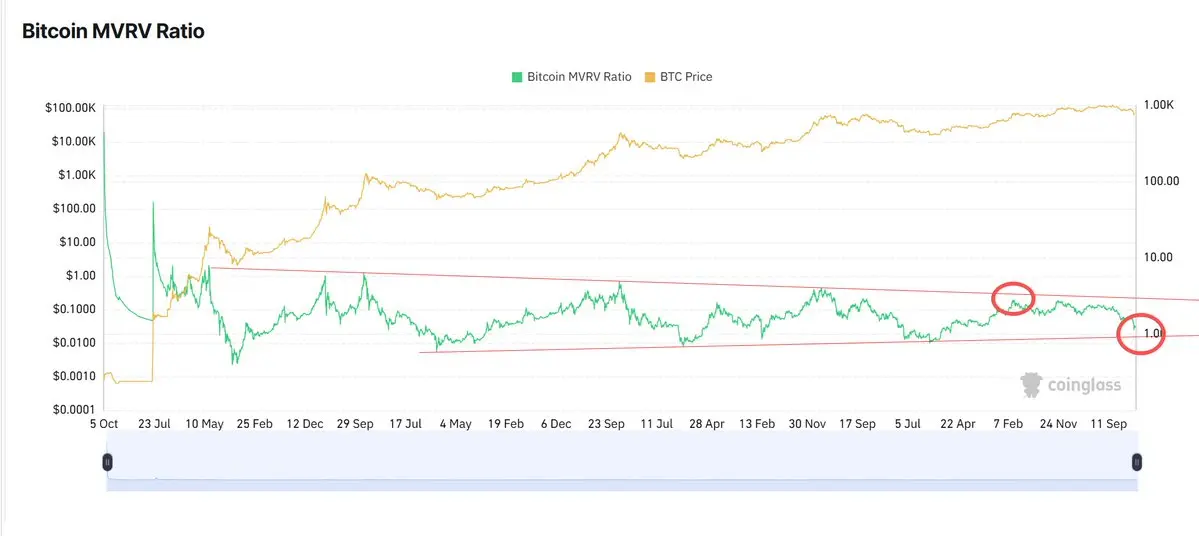
Task: Click the green MVRV Ratio legend swatch
Action: [517, 77]
